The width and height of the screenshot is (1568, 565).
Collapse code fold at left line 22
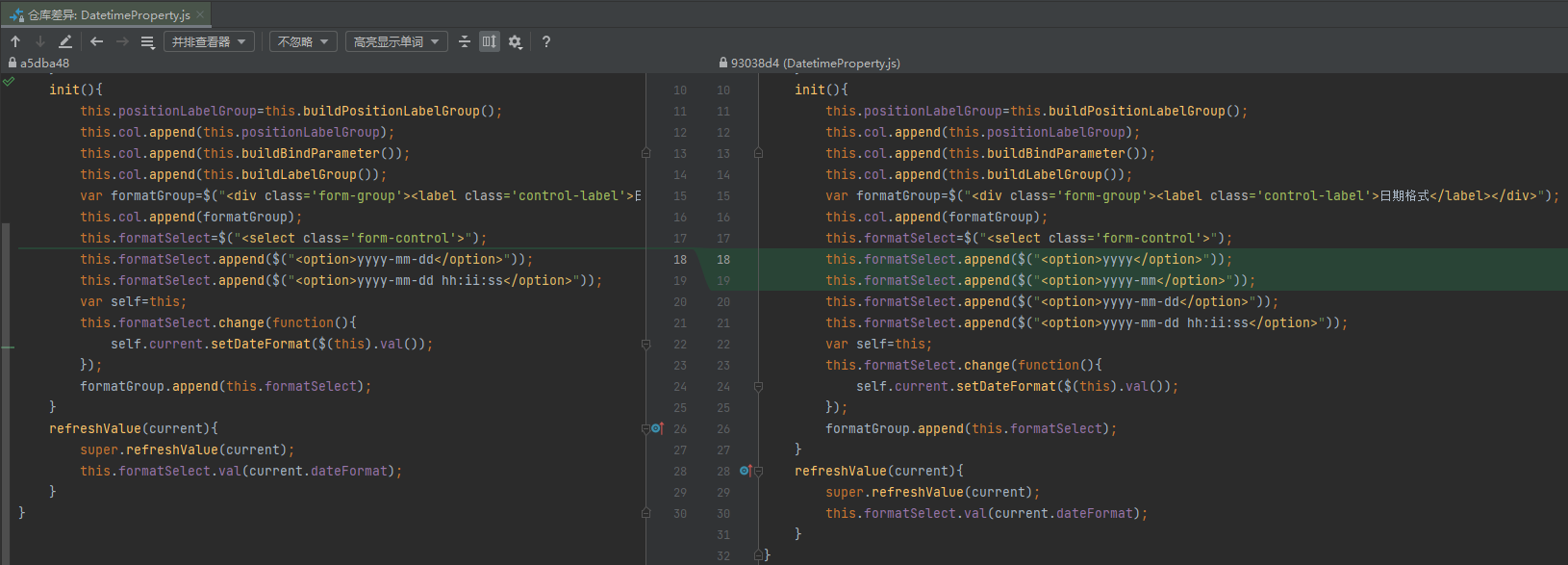point(645,344)
